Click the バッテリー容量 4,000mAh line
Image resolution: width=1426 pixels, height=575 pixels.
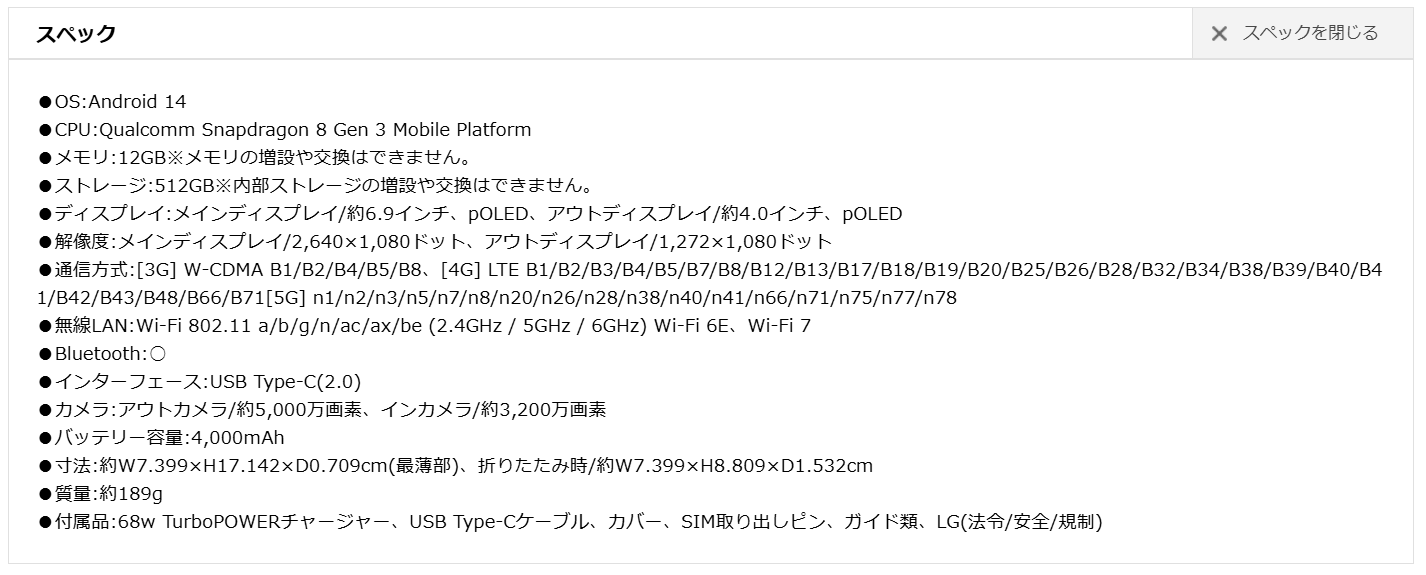pyautogui.click(x=162, y=437)
